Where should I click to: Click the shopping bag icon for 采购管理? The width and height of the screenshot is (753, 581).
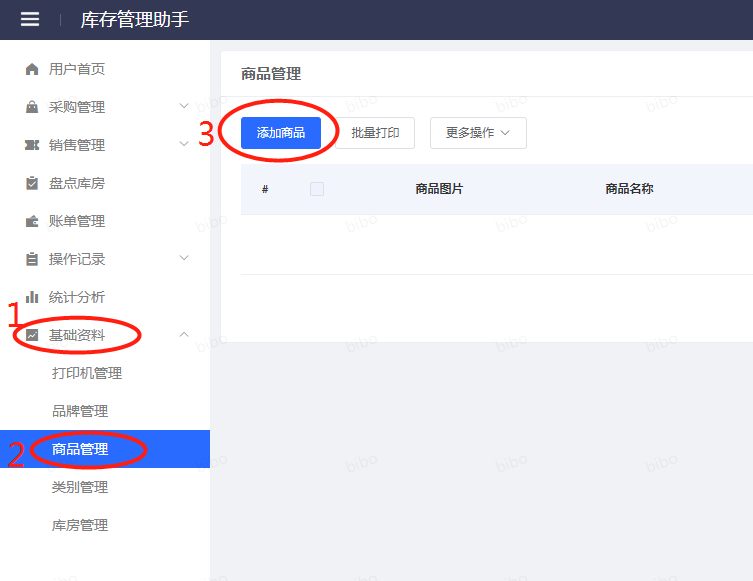click(32, 107)
